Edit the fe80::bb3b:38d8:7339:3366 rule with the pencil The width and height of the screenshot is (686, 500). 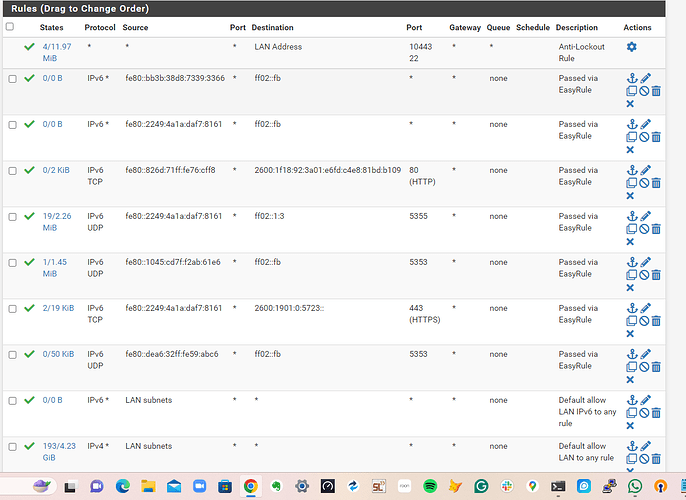click(645, 78)
